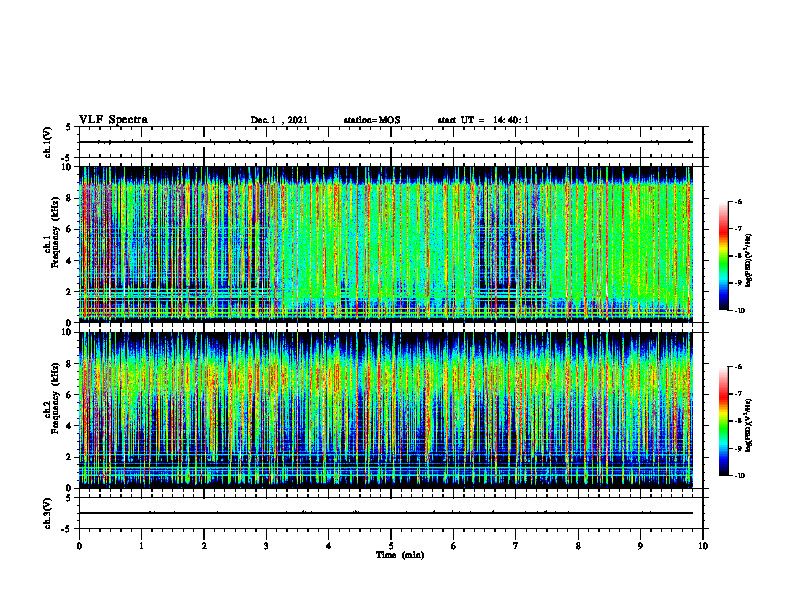Click time axis tick label "10"
Screen dimensions: 792x612
(703, 546)
